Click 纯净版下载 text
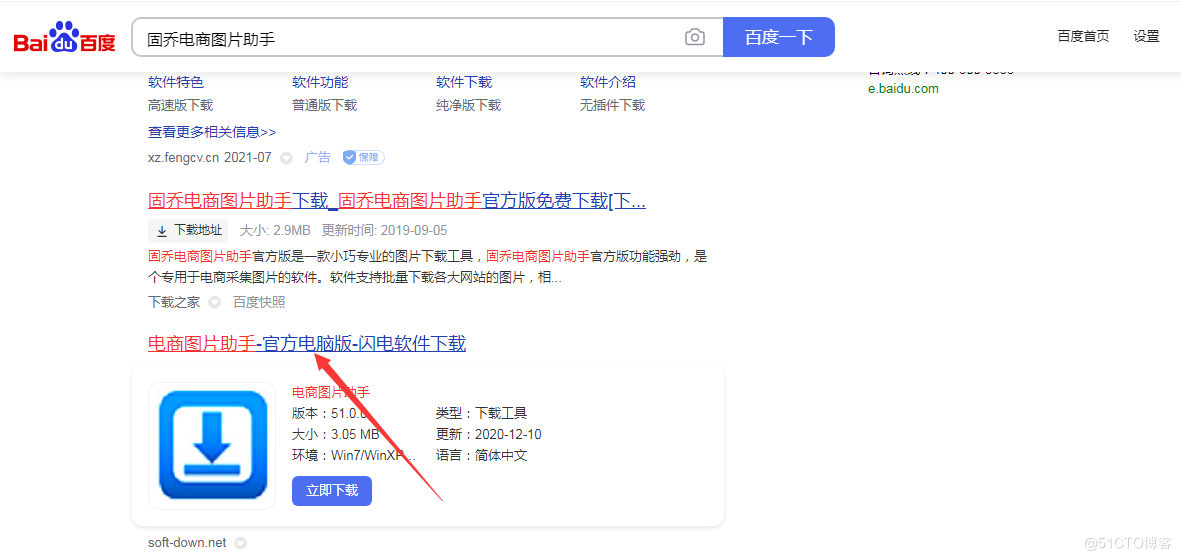 tap(468, 105)
